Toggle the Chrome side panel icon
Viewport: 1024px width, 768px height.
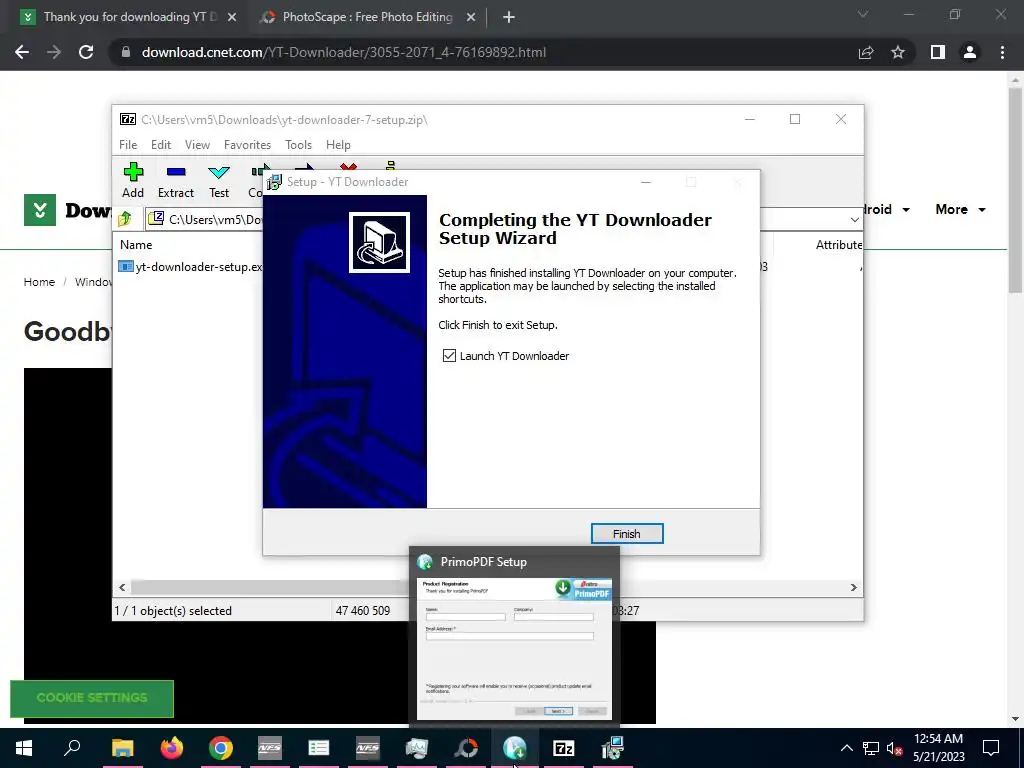click(x=938, y=52)
